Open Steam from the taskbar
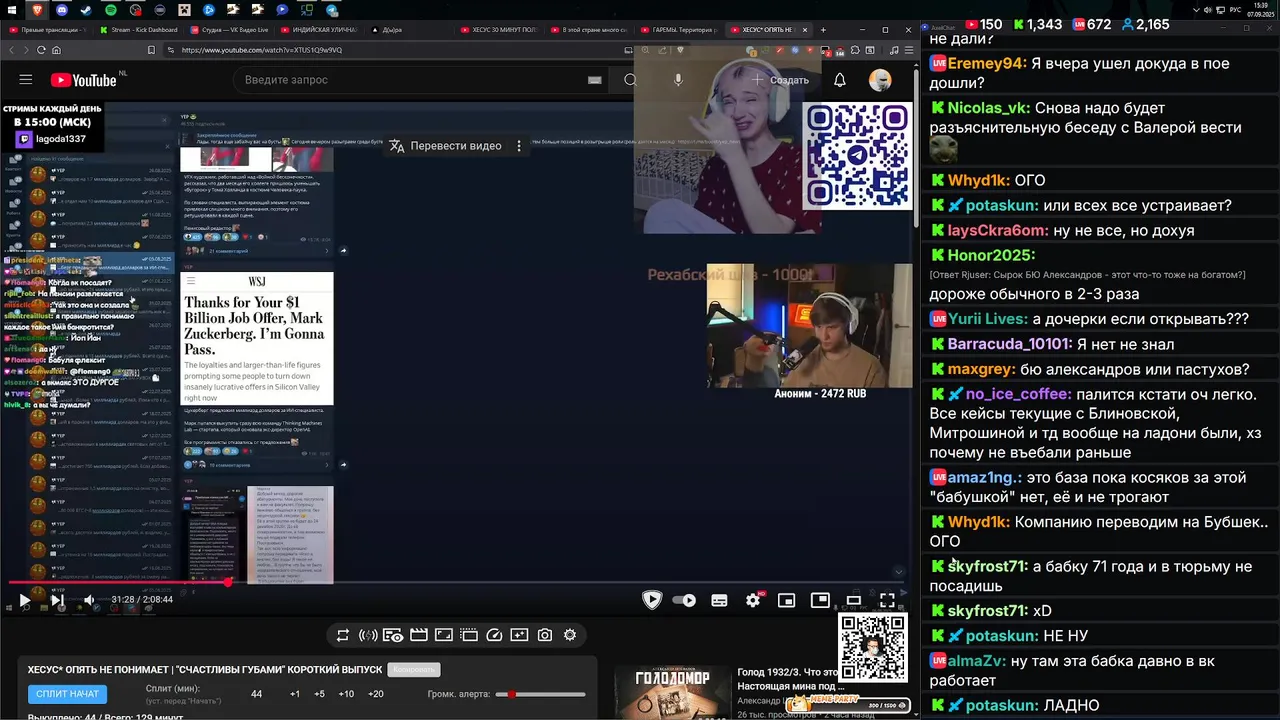The height and width of the screenshot is (720, 1280). pyautogui.click(x=86, y=10)
